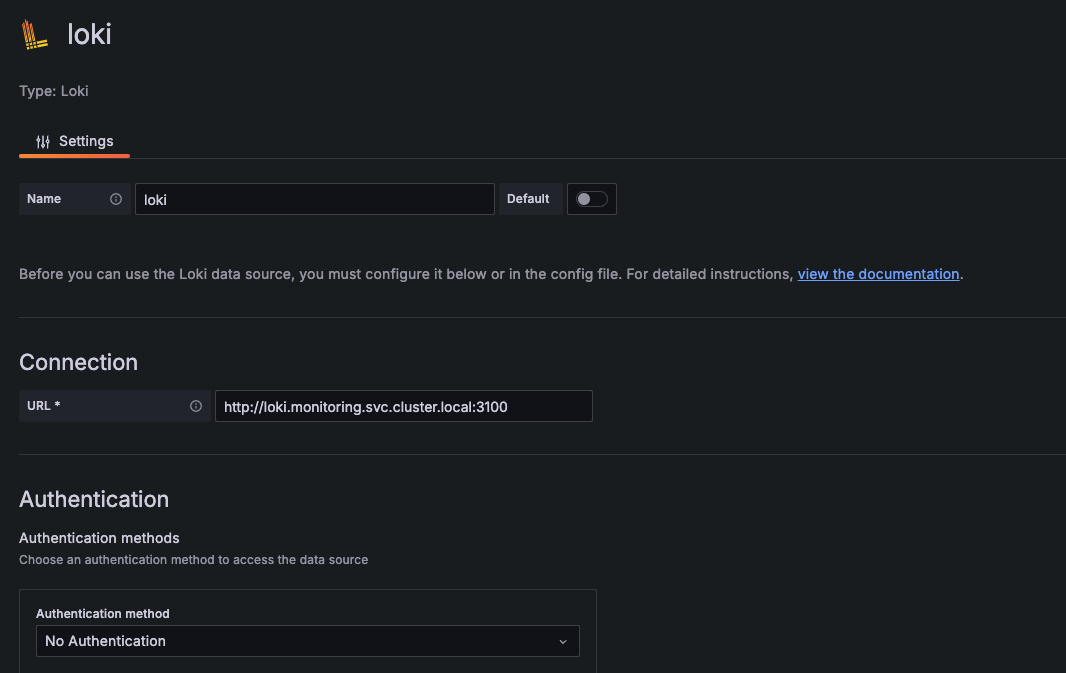Viewport: 1066px width, 673px height.
Task: Click the Type: Loki text
Action: pyautogui.click(x=54, y=91)
